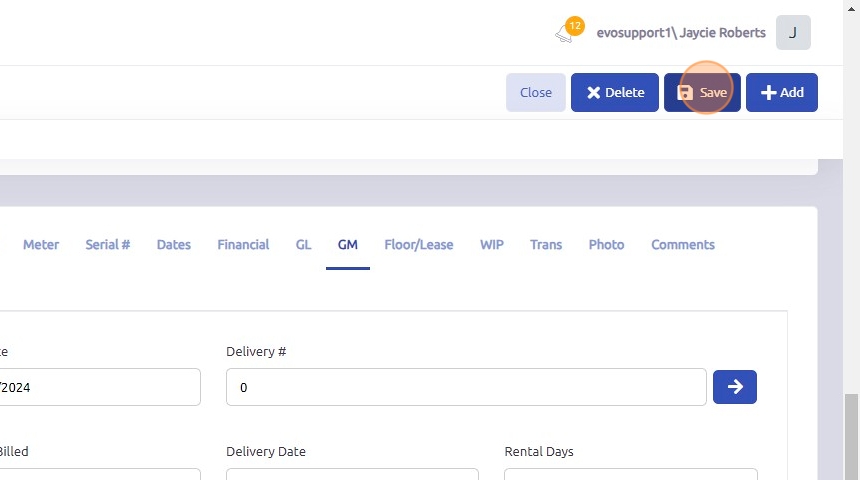Switch to the Floor/Lease tab

[x=419, y=245]
